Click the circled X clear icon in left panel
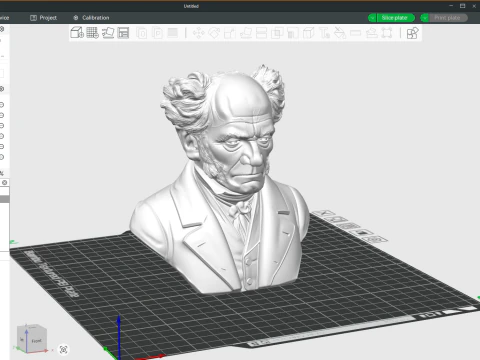This screenshot has height=360, width=480. tap(4, 182)
